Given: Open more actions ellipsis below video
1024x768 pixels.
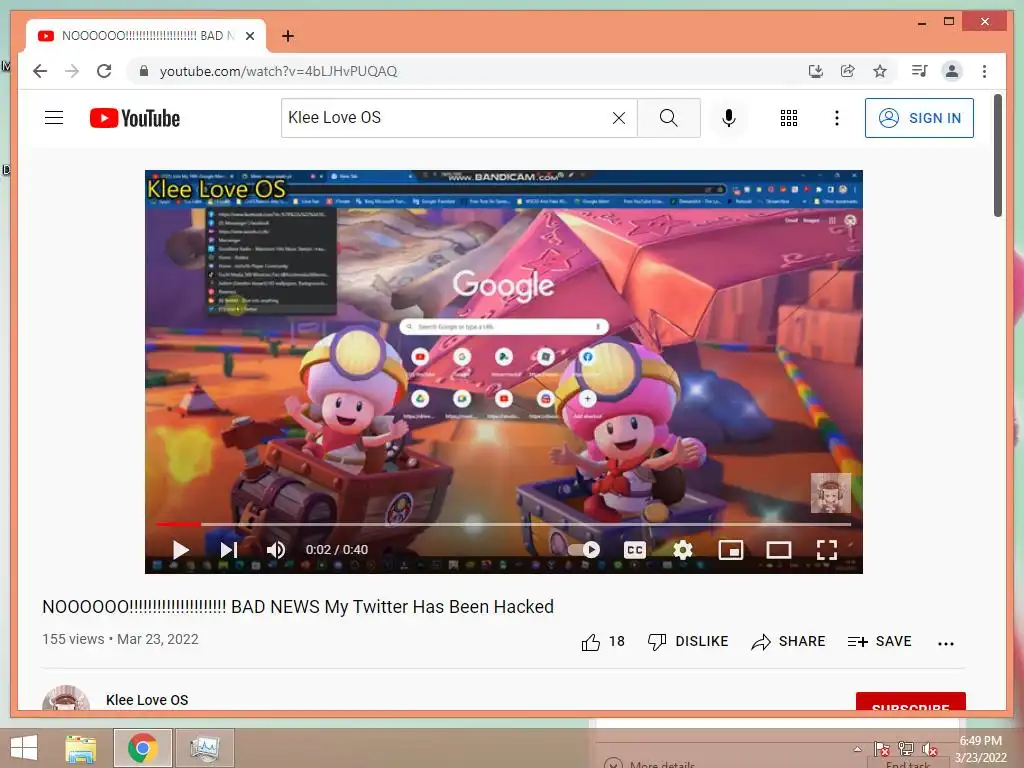Looking at the screenshot, I should pyautogui.click(x=946, y=643).
